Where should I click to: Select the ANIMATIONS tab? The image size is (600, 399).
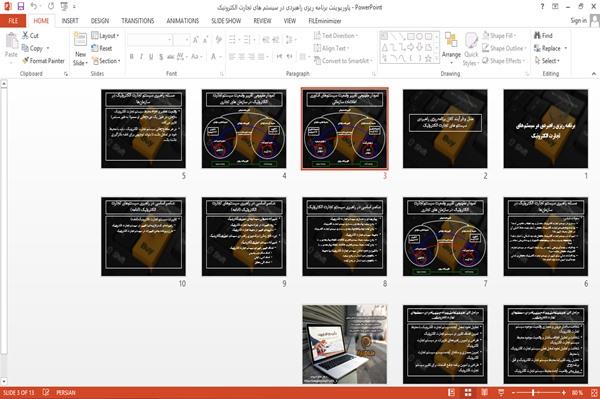[x=183, y=21]
